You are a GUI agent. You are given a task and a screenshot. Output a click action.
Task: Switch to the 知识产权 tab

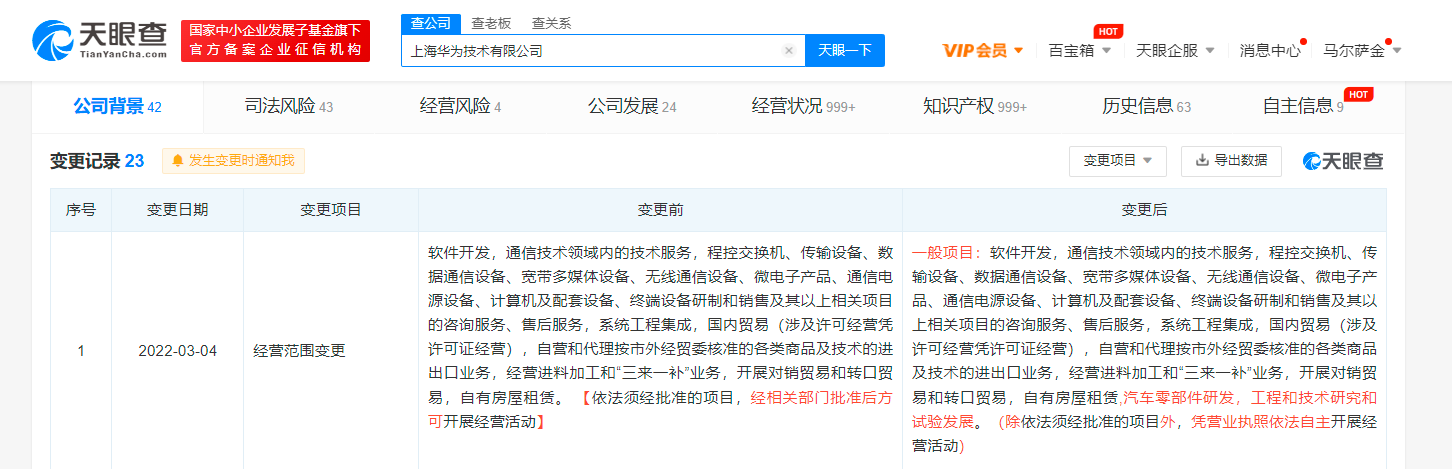[975, 106]
